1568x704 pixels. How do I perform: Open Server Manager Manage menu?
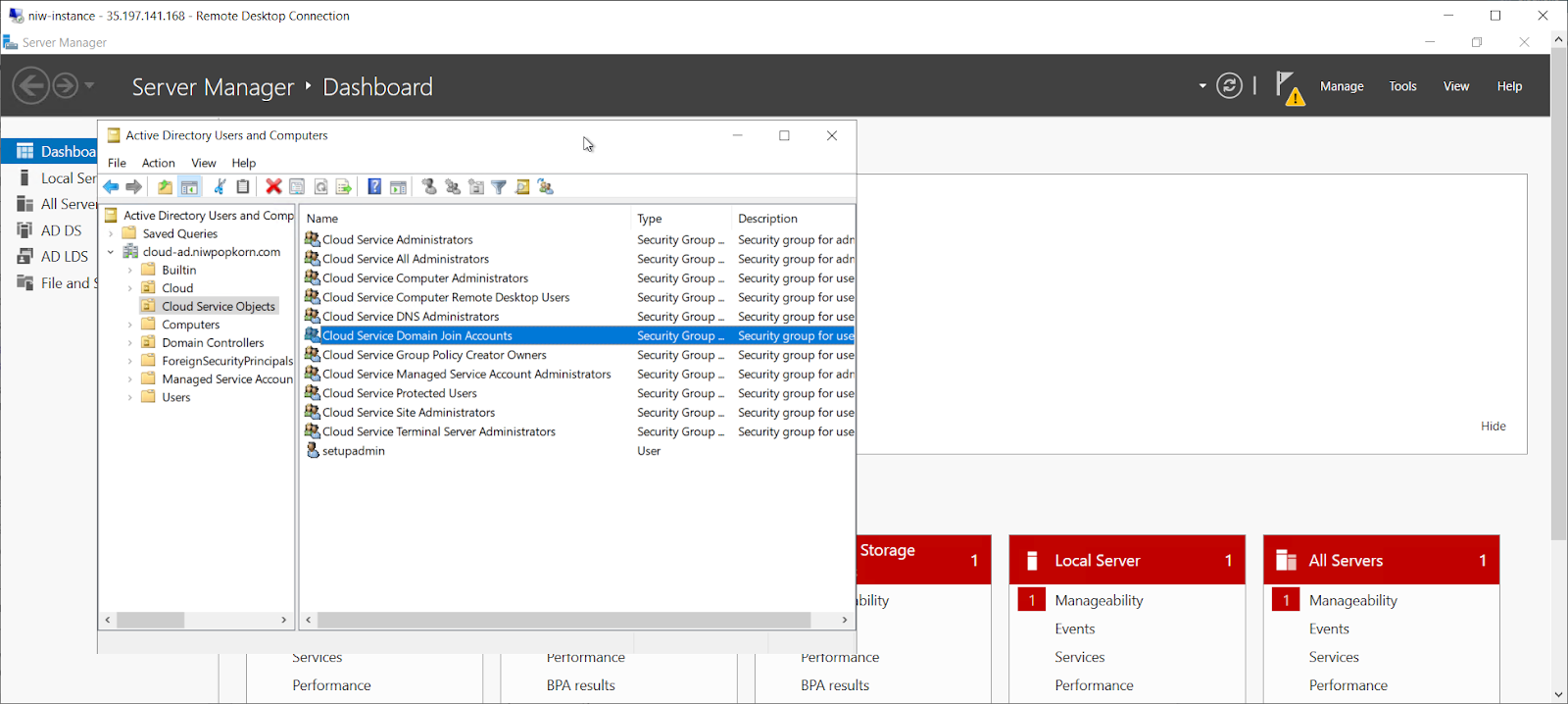[x=1342, y=86]
